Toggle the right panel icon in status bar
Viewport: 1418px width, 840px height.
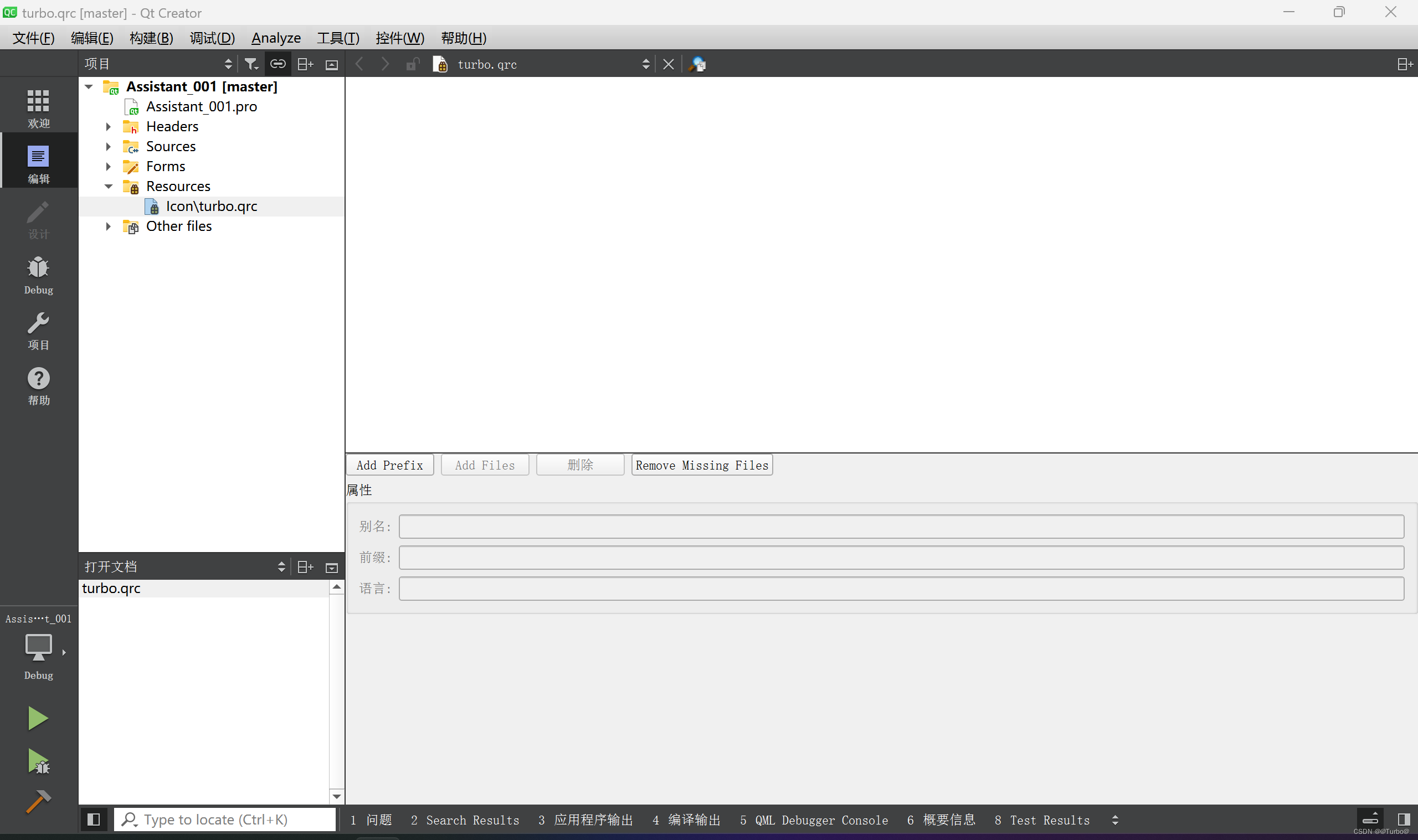(1403, 819)
